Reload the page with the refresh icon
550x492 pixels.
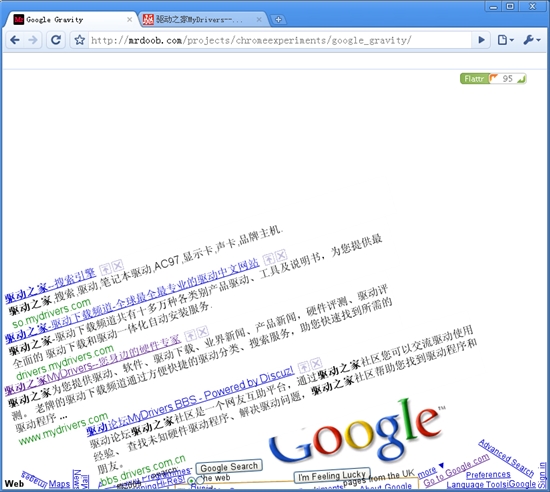pos(56,40)
